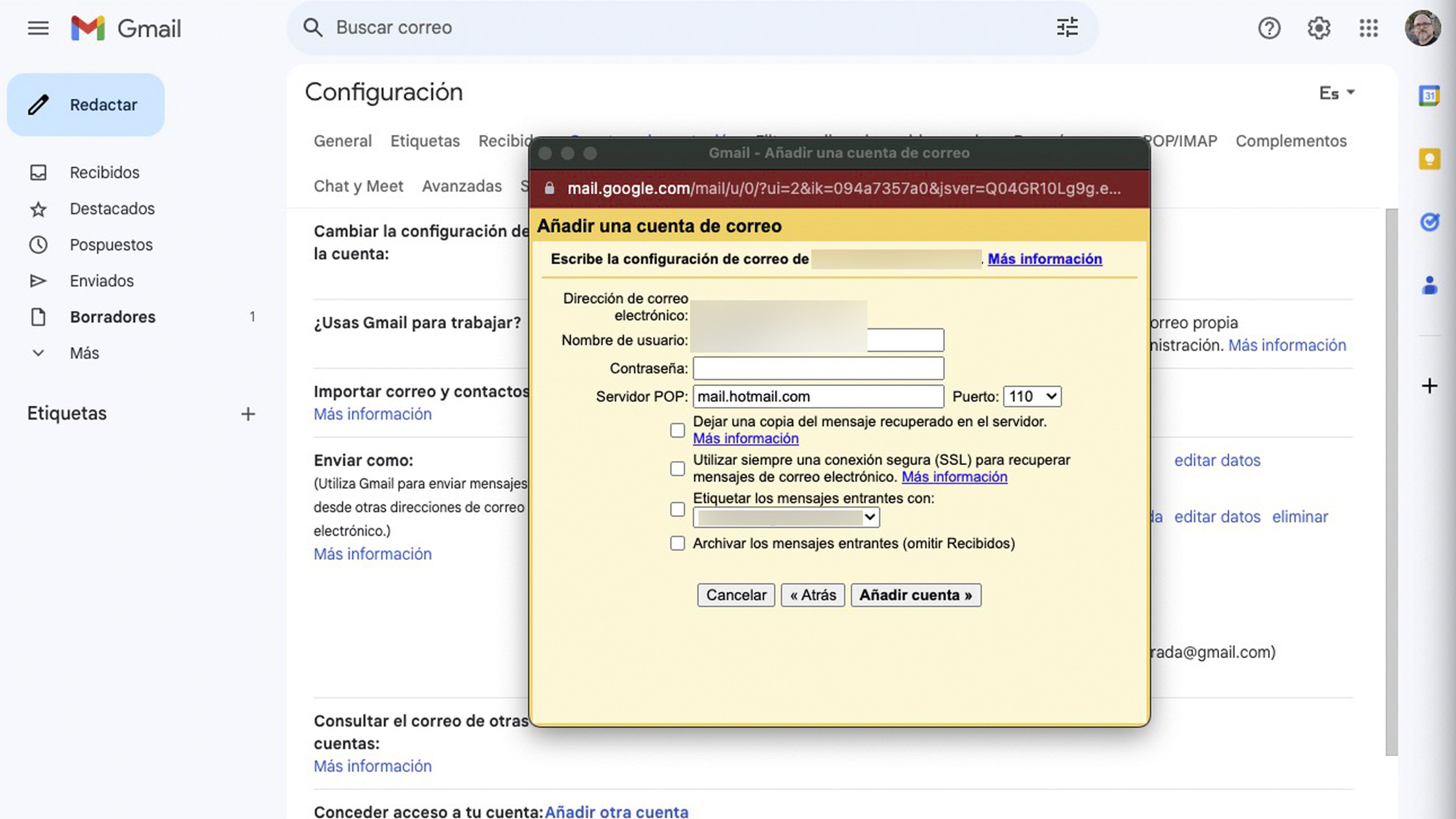Open search filter options icon
The width and height of the screenshot is (1456, 819).
1067,28
